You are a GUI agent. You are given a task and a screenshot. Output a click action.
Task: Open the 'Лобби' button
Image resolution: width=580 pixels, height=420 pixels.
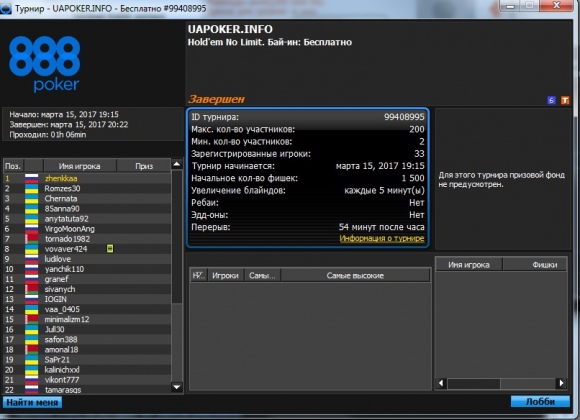540,402
